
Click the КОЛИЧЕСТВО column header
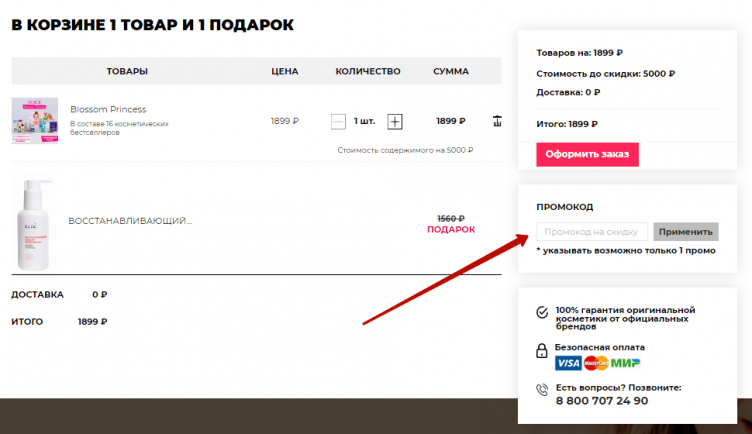pos(368,71)
